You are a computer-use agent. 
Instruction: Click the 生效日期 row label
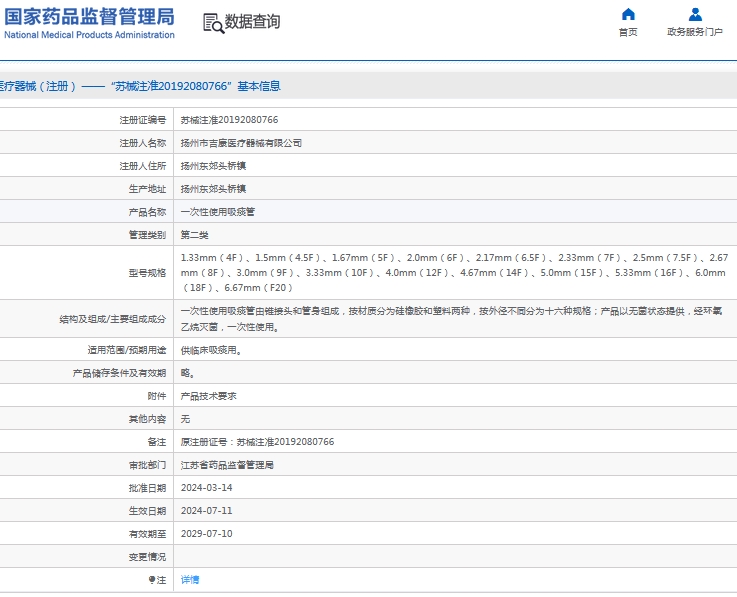147,511
